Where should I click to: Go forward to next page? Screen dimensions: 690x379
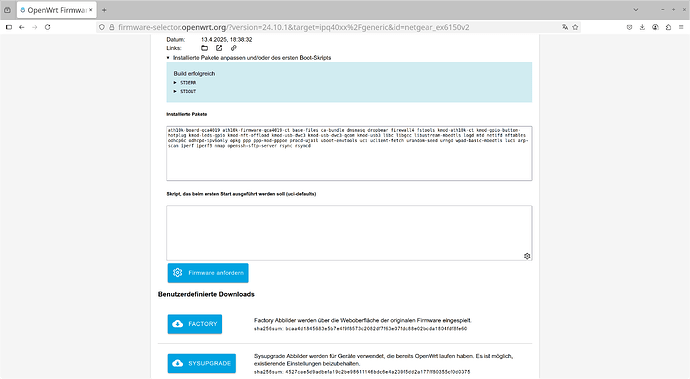pos(34,27)
